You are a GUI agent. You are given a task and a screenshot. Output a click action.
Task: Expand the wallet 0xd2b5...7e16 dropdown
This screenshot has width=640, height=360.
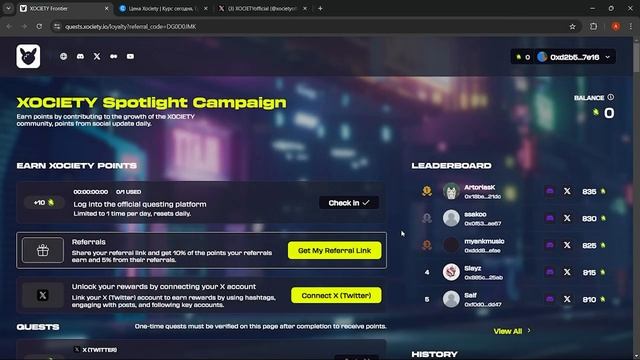(575, 57)
